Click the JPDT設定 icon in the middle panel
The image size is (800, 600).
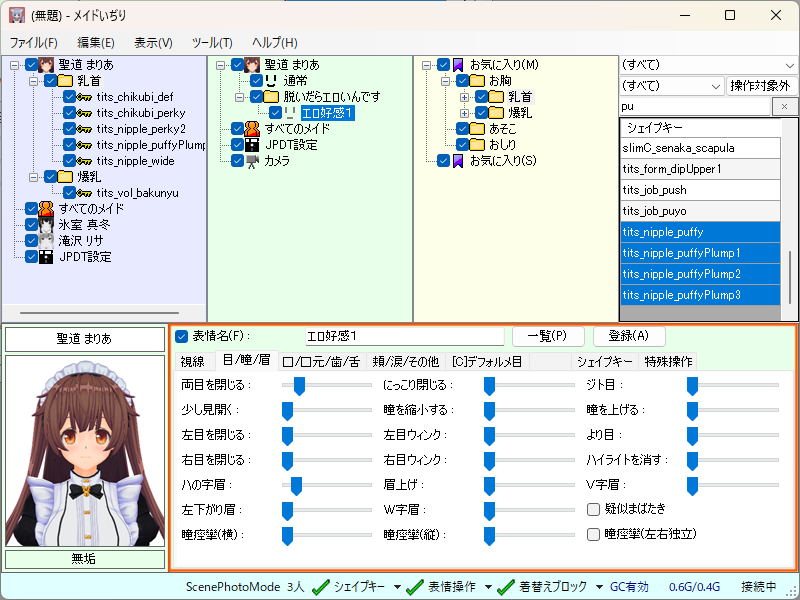point(253,145)
